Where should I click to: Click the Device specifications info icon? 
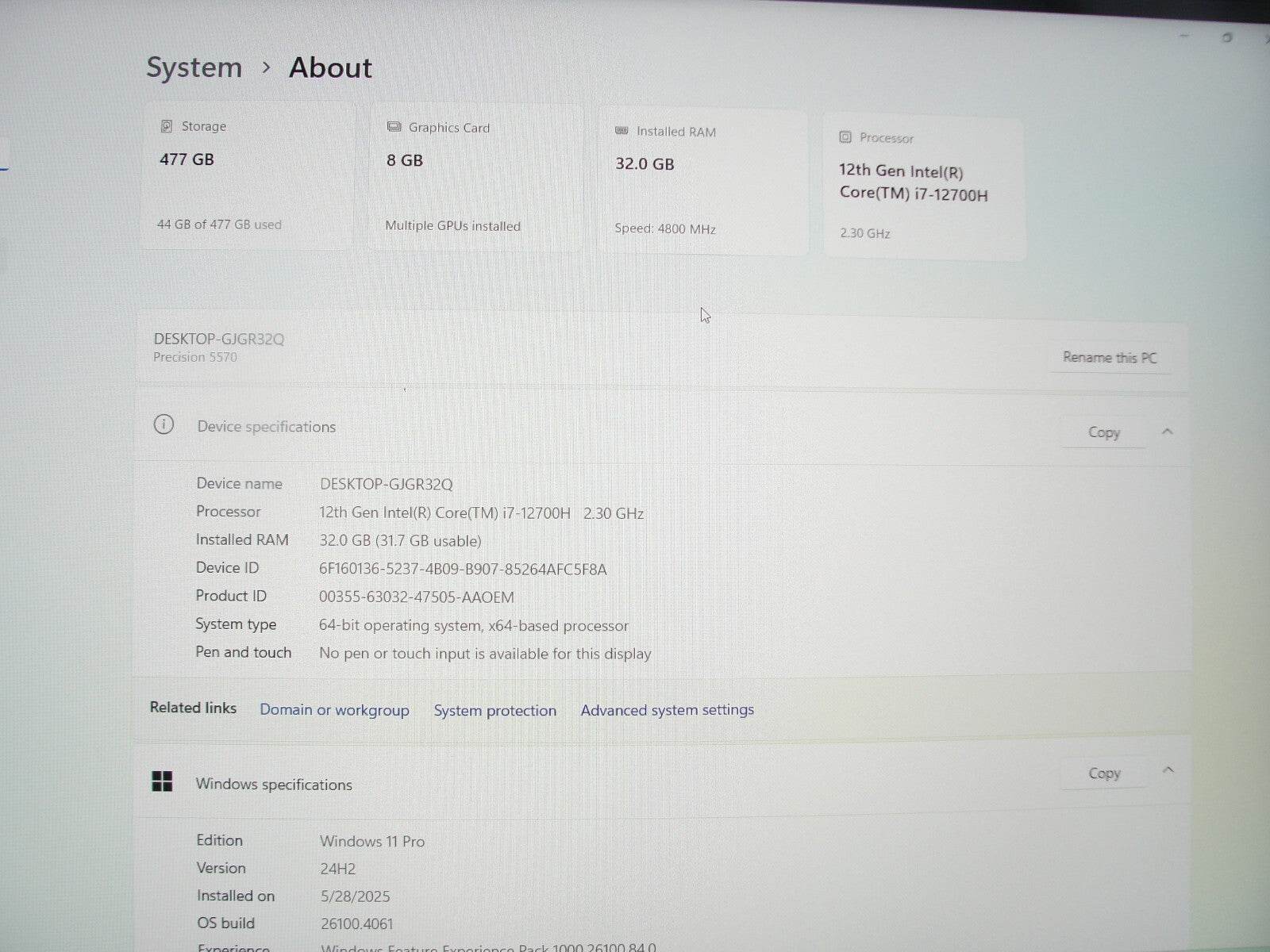click(164, 425)
